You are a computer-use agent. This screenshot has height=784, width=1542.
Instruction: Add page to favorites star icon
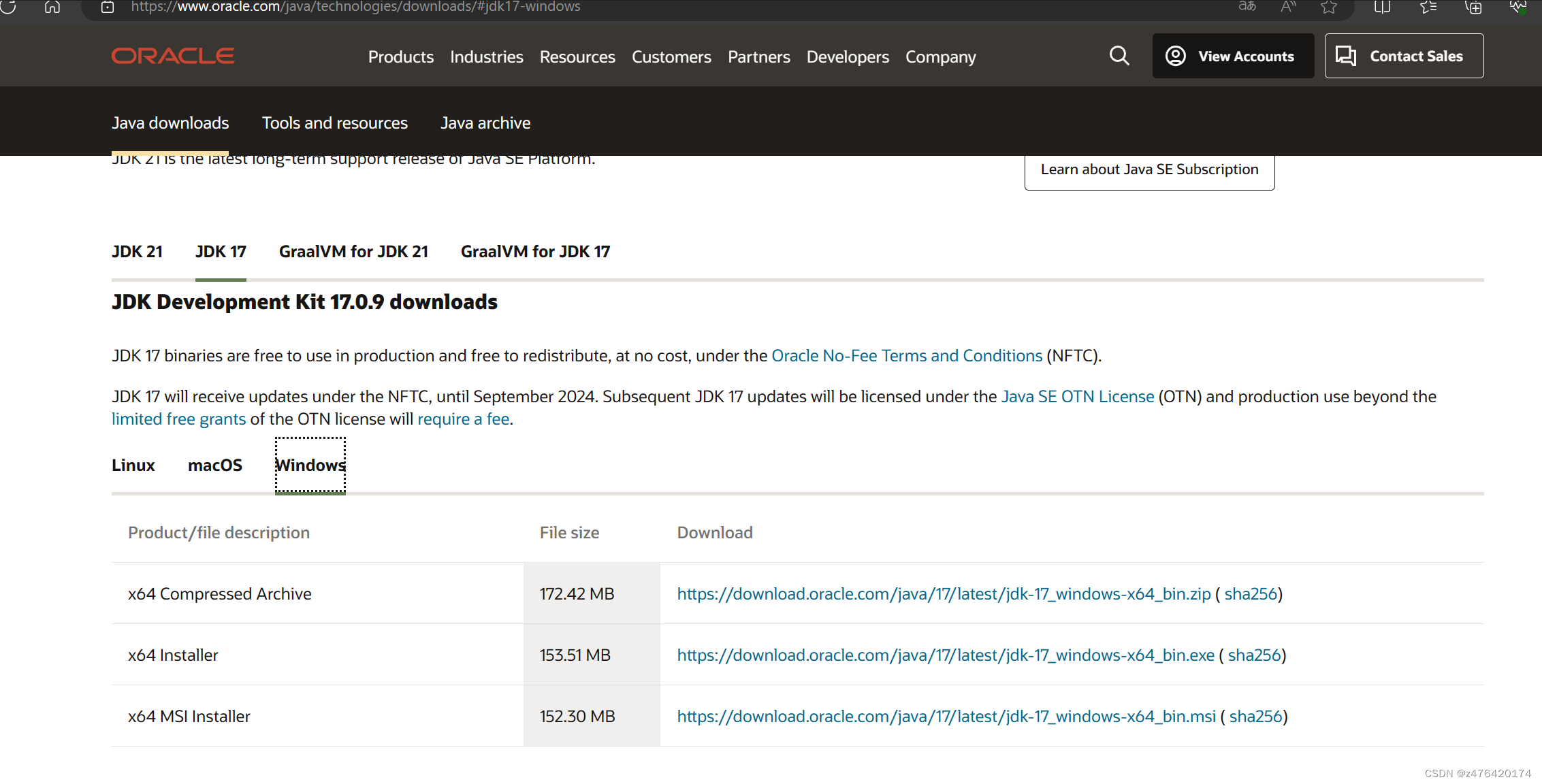1328,7
